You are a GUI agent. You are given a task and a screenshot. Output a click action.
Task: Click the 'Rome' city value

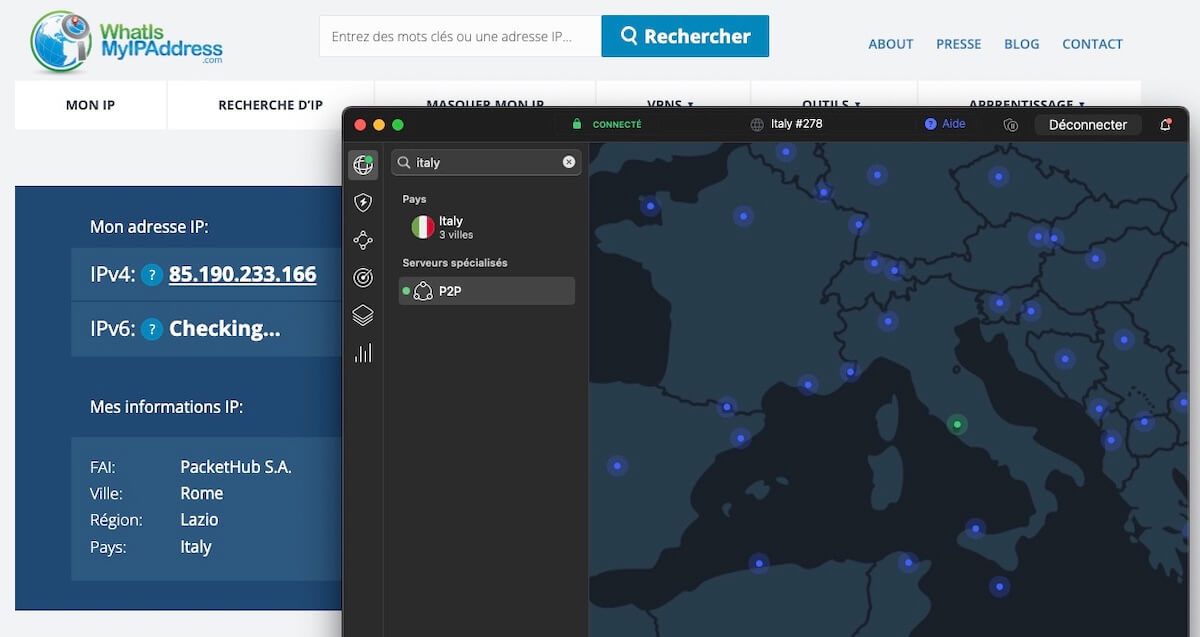point(202,494)
